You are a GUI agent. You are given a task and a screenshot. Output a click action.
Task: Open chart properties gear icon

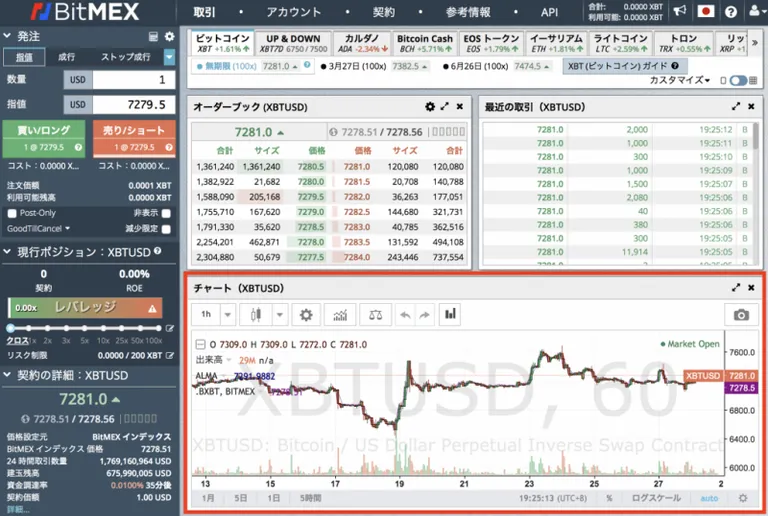click(x=306, y=314)
